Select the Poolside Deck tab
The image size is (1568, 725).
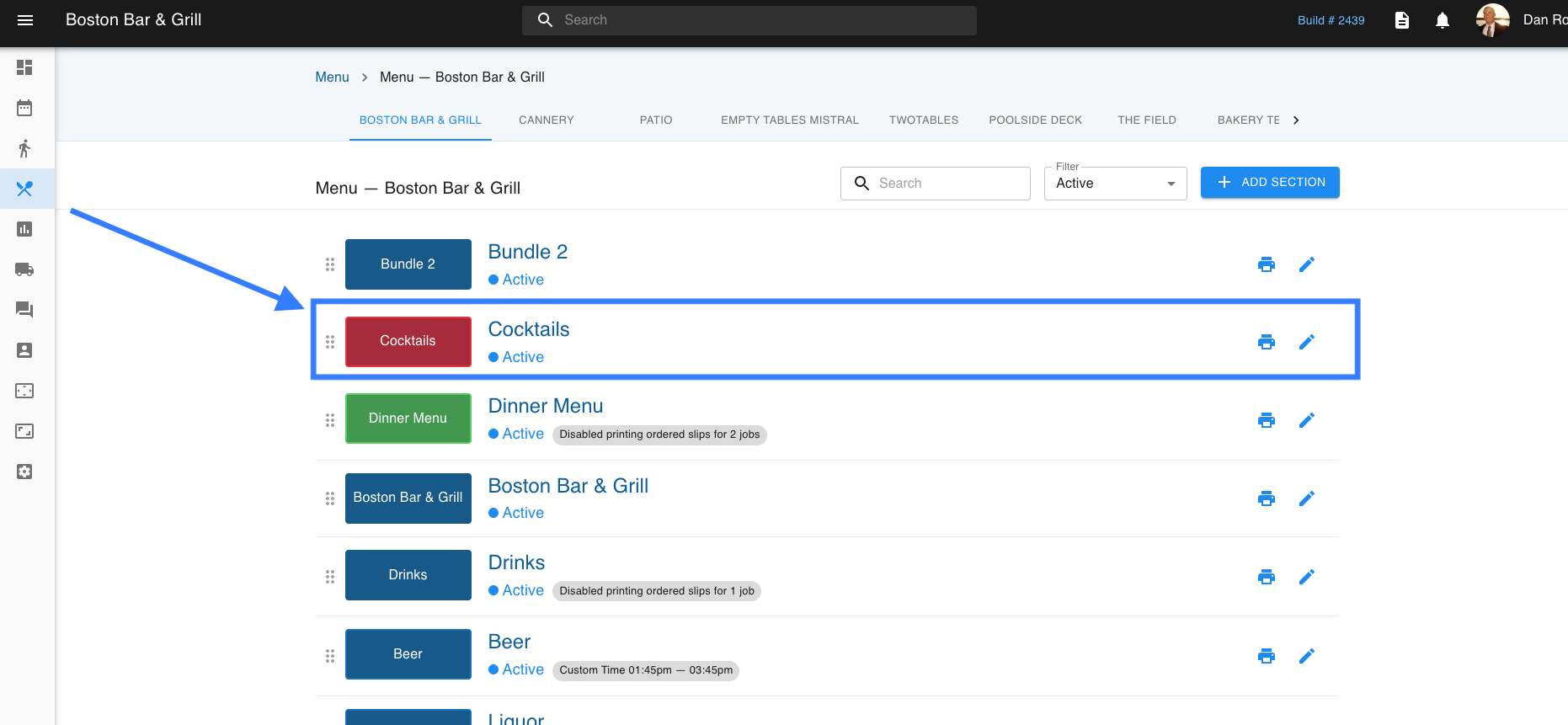(1035, 120)
